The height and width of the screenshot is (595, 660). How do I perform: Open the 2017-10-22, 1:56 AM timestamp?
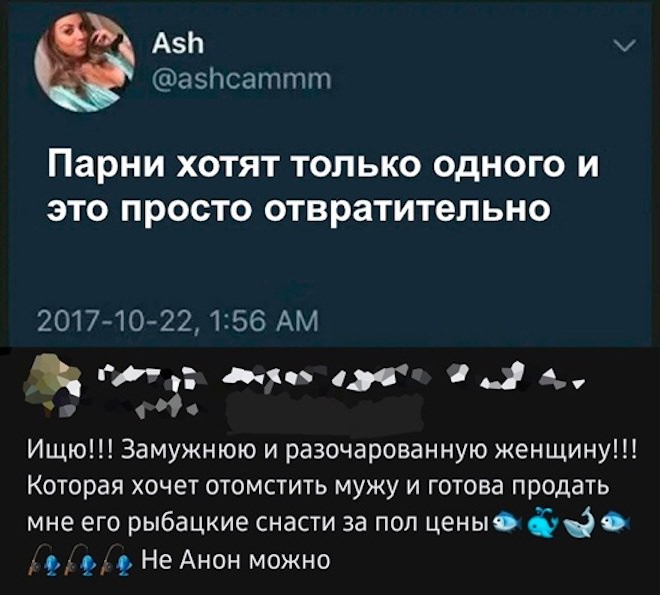coord(178,323)
